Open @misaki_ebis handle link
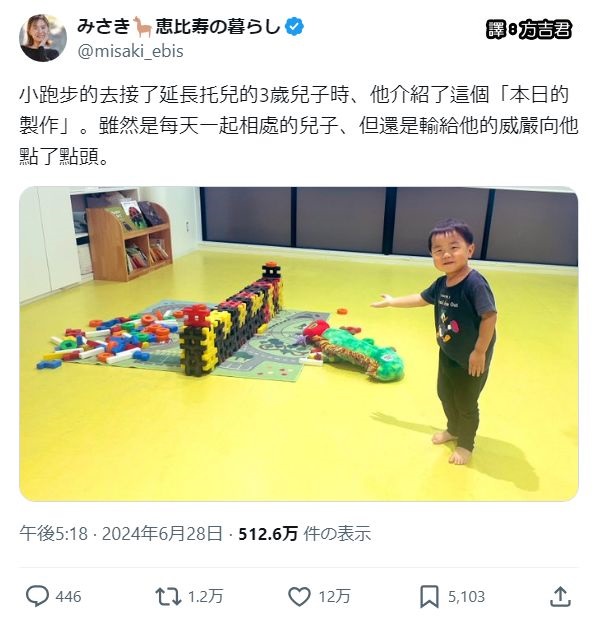This screenshot has height=625, width=598. pyautogui.click(x=130, y=51)
